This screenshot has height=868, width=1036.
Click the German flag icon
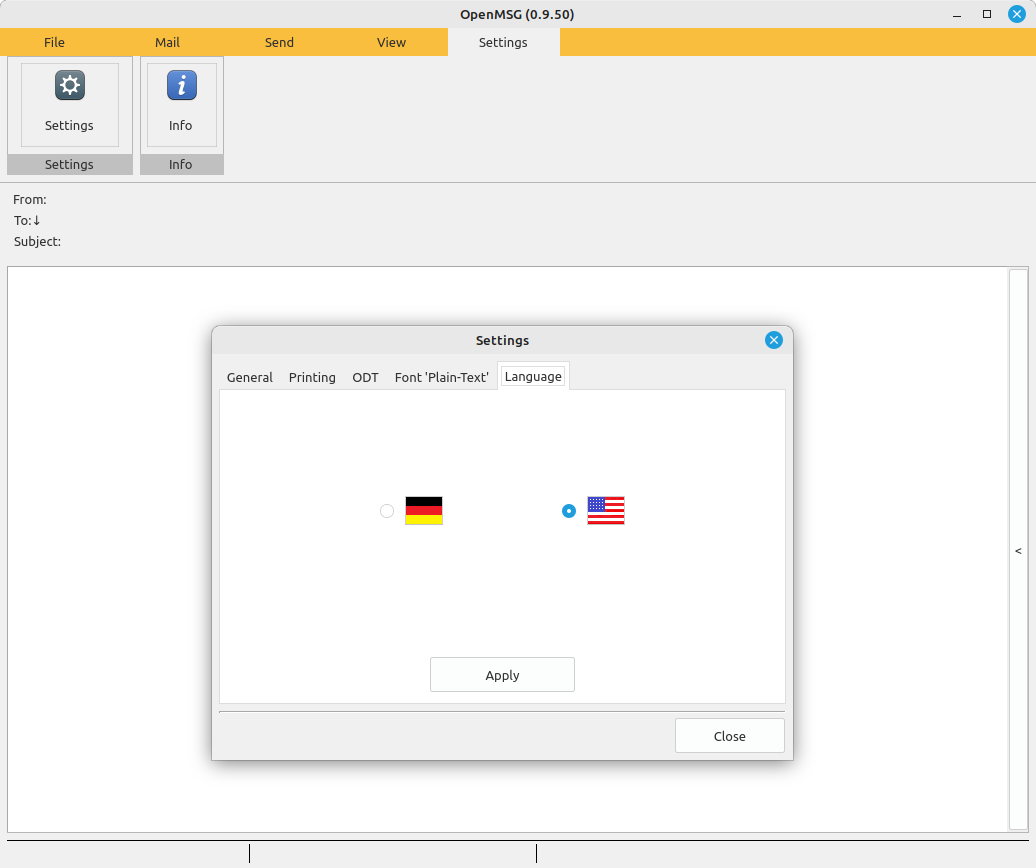click(x=423, y=511)
